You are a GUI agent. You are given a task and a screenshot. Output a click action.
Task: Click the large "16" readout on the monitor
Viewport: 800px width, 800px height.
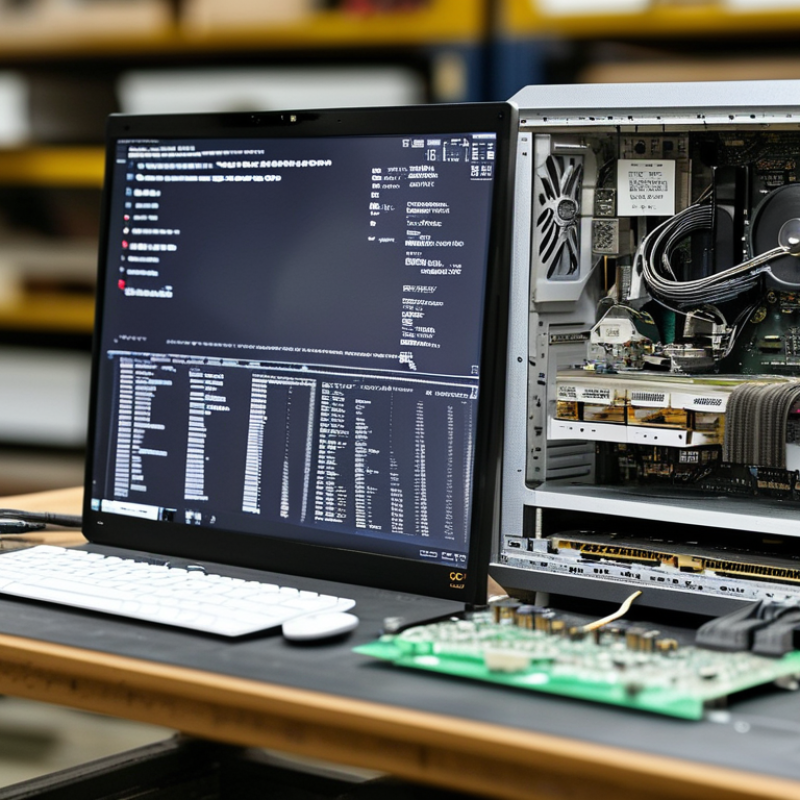pos(431,155)
